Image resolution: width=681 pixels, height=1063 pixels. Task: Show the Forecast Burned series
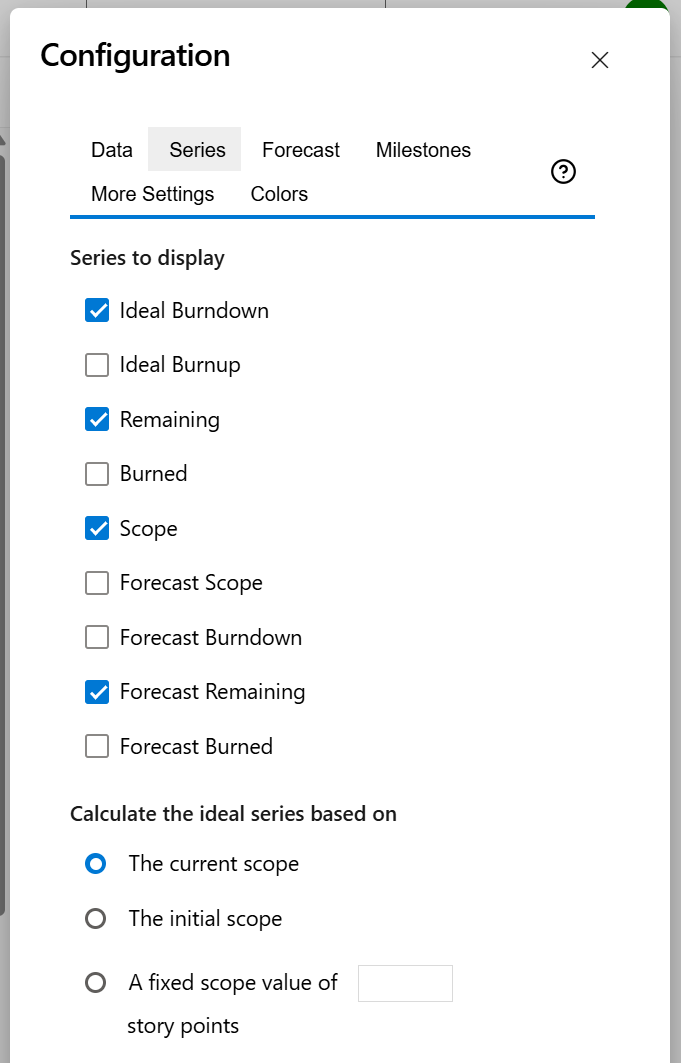(96, 746)
